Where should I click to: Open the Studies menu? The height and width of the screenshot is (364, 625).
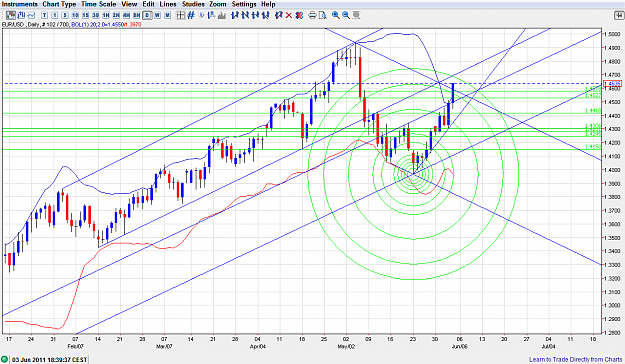(193, 4)
